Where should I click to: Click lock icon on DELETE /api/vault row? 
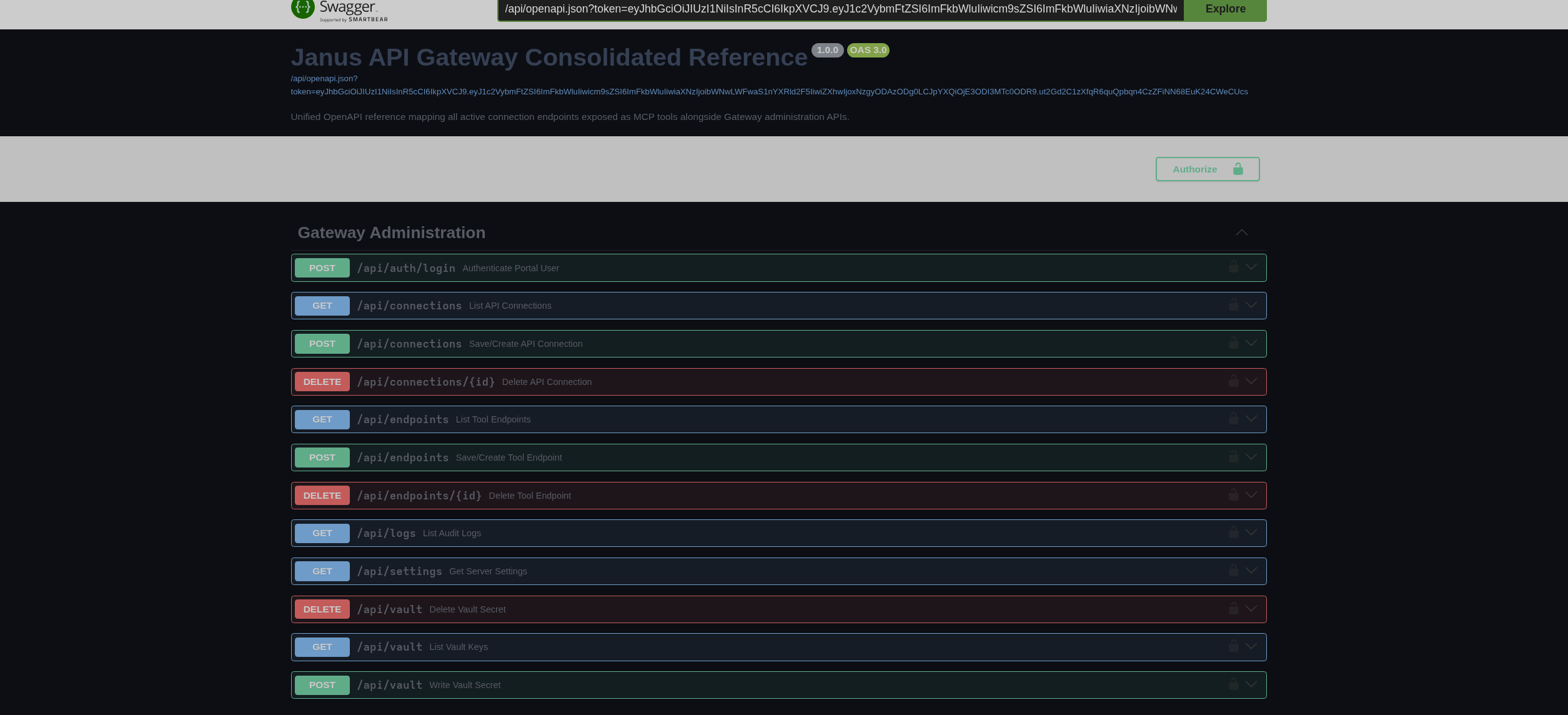click(1233, 609)
